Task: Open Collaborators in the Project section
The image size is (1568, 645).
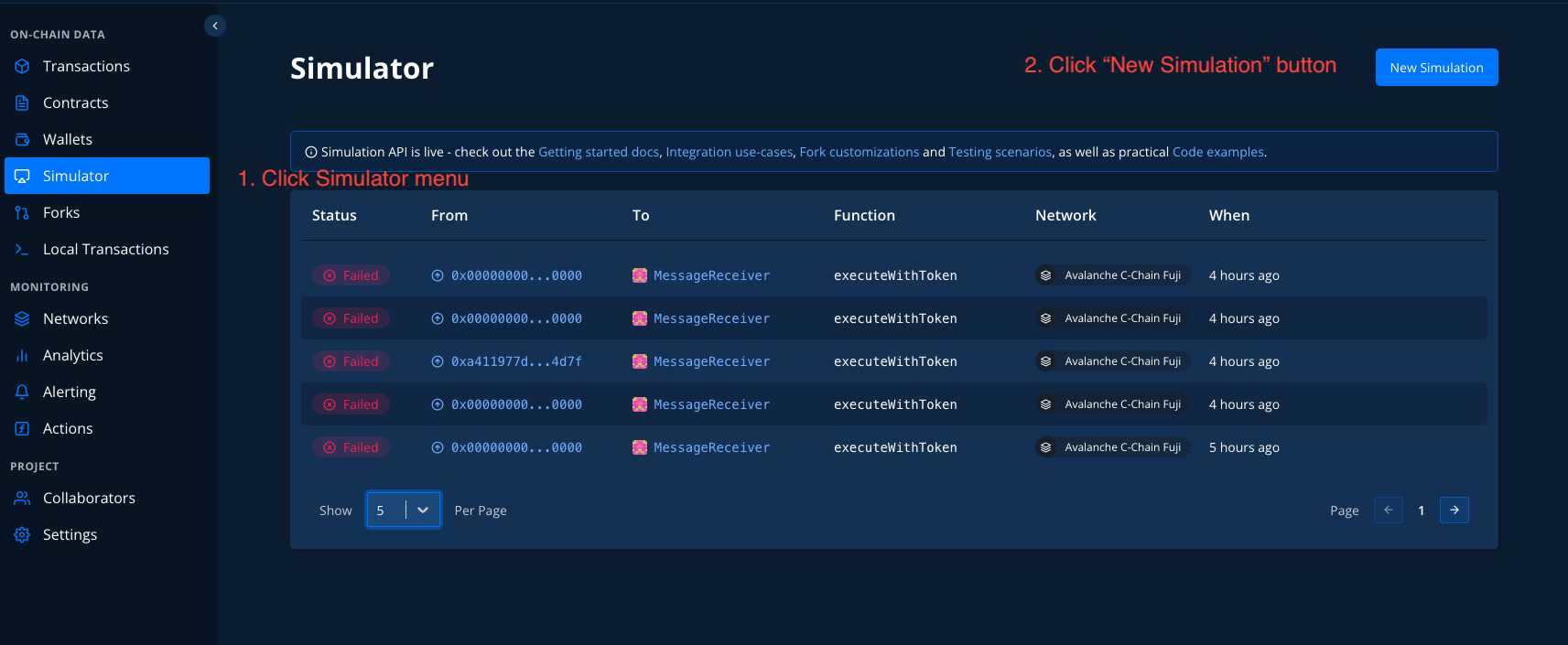Action: coord(89,499)
